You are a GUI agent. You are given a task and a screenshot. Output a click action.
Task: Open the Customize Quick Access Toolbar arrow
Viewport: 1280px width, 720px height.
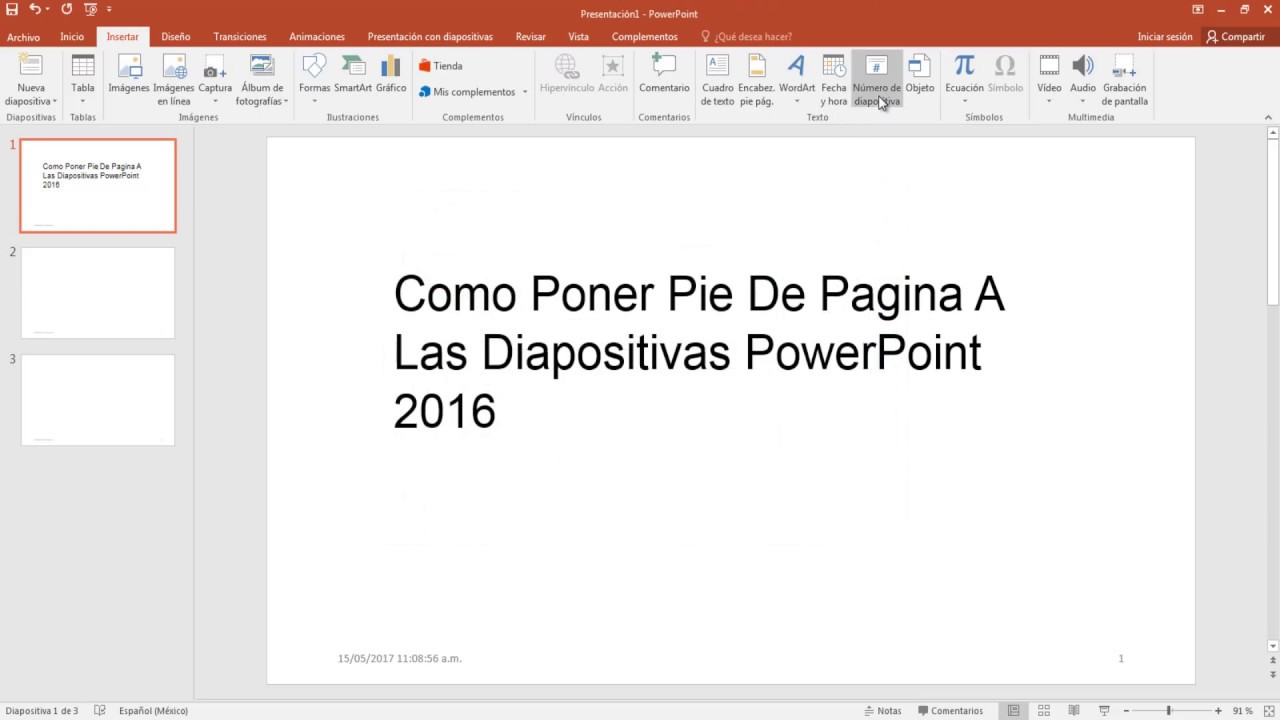coord(109,10)
